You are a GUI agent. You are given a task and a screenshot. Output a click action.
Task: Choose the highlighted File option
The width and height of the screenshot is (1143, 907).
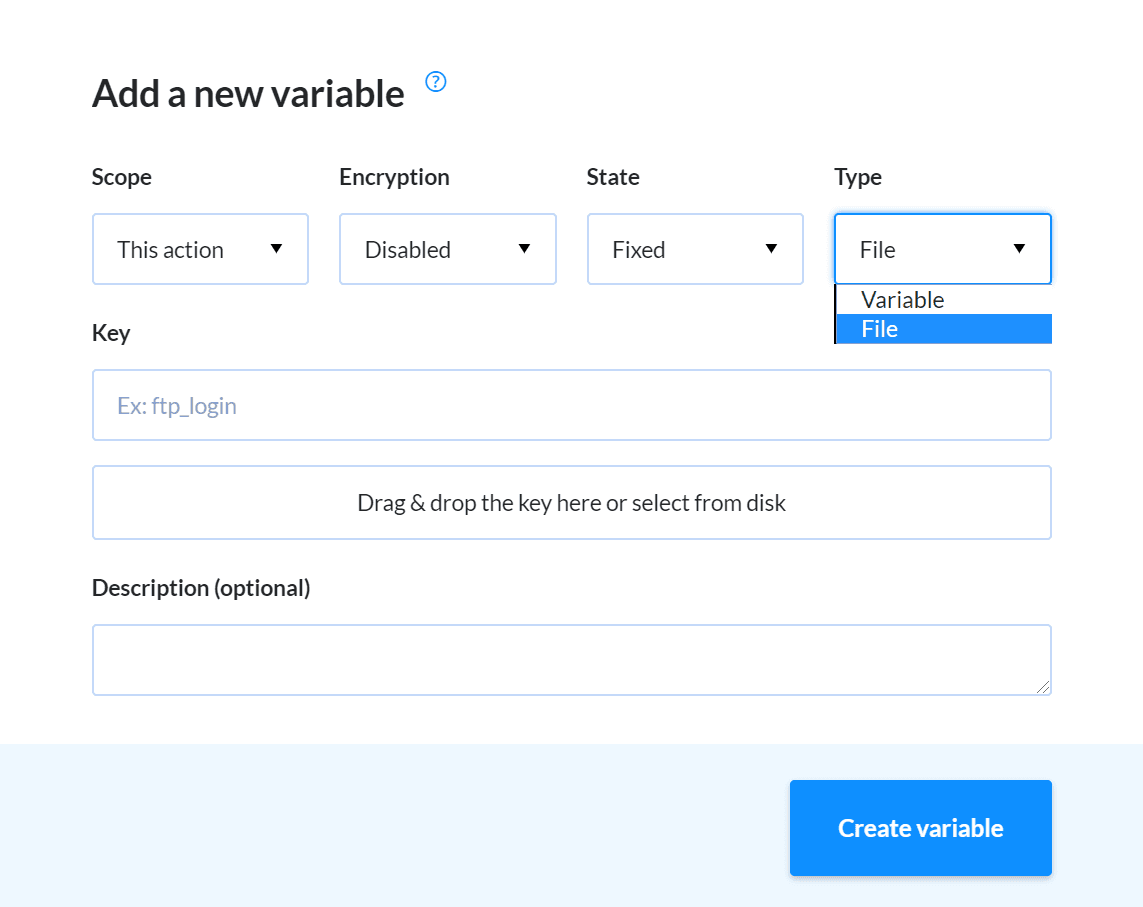[880, 329]
